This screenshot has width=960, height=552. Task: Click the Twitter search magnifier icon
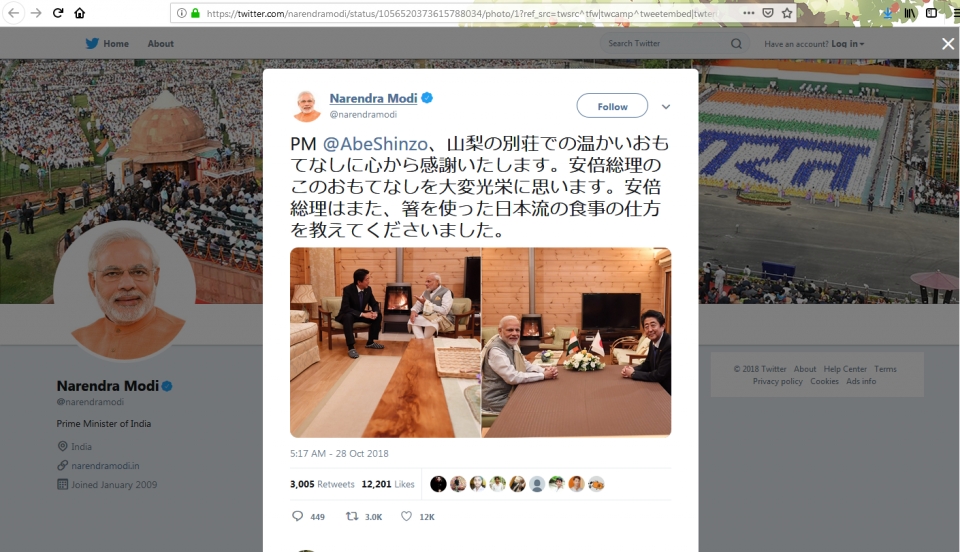737,43
